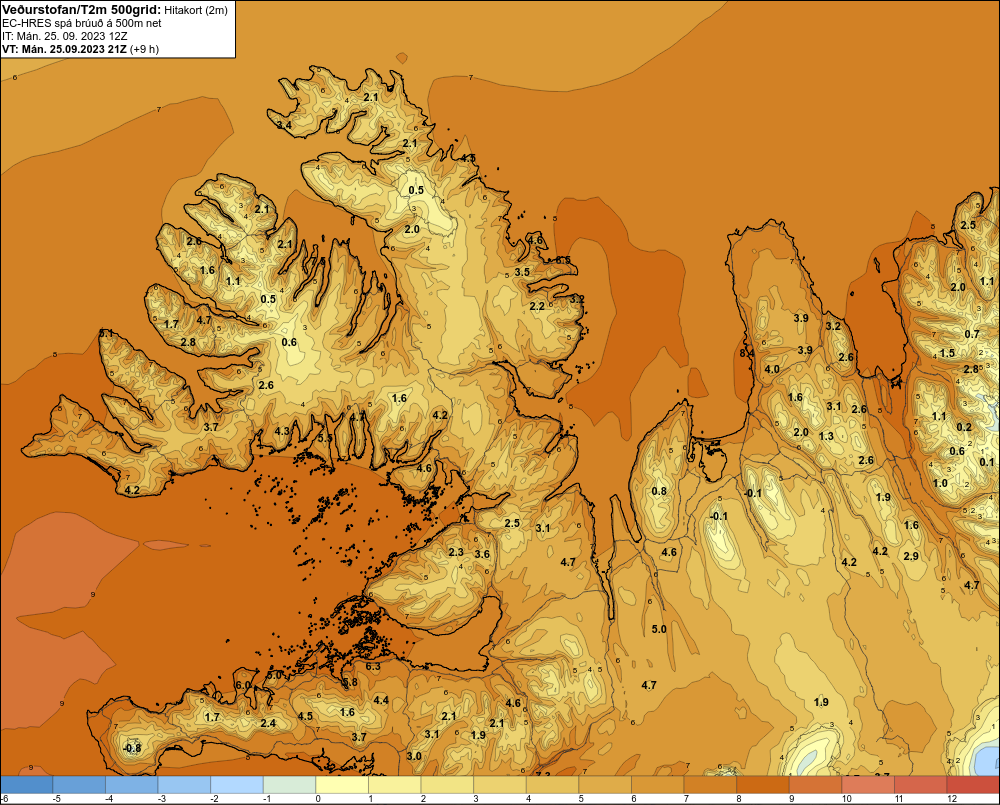
Task: Click the 2.9 temperature value
Action: 911,556
